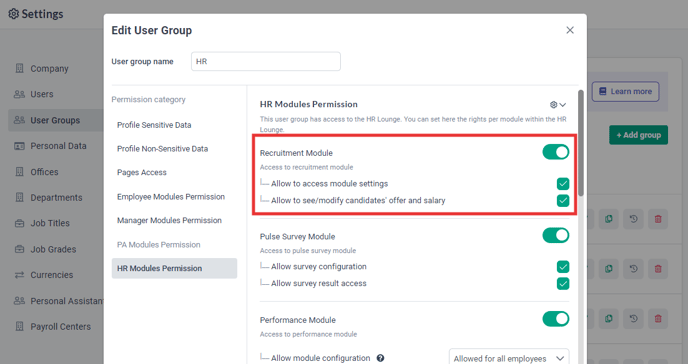Toggle the Performance Module switch

[555, 319]
